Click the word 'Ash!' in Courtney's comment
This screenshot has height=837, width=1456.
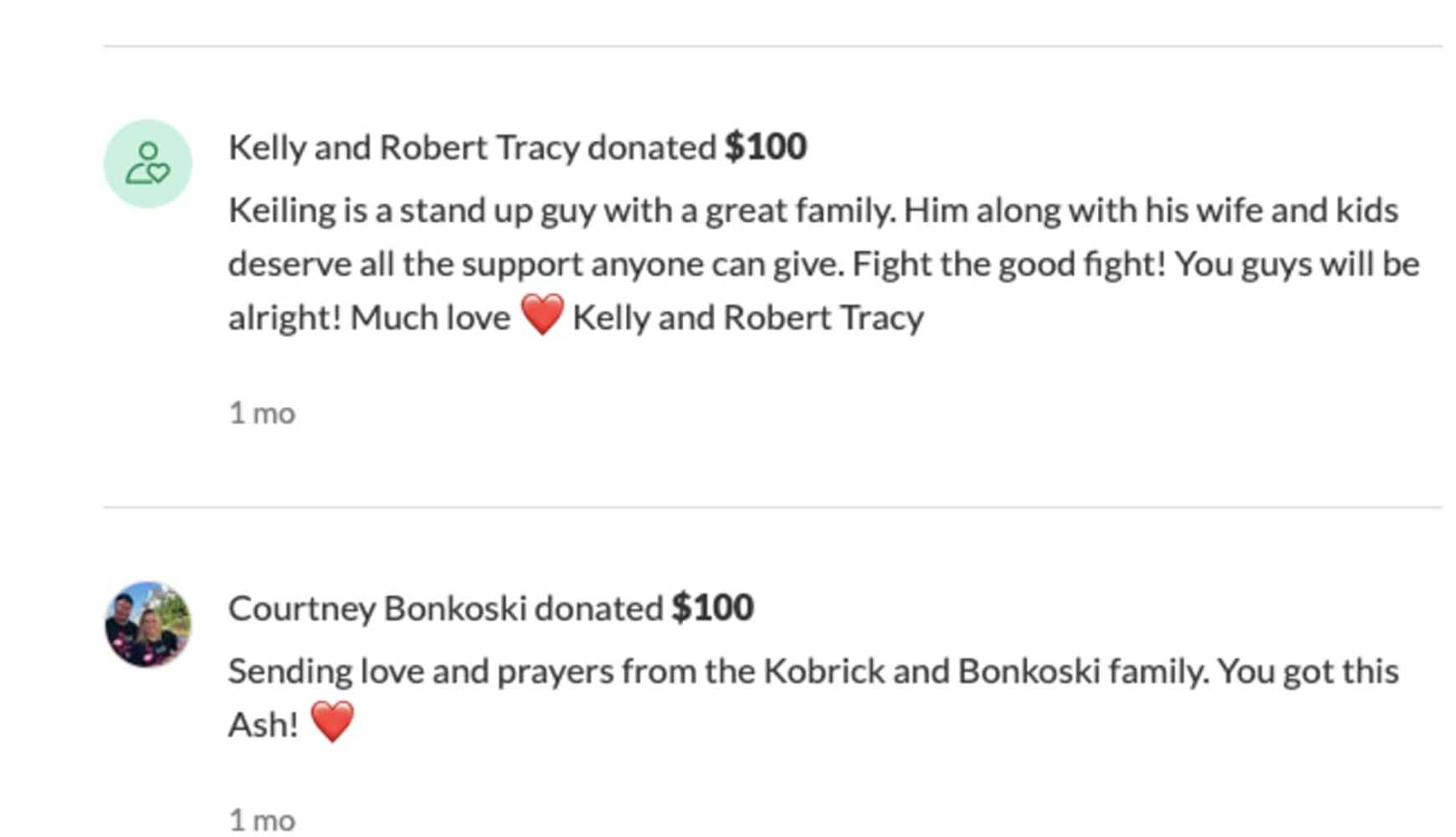pos(264,725)
